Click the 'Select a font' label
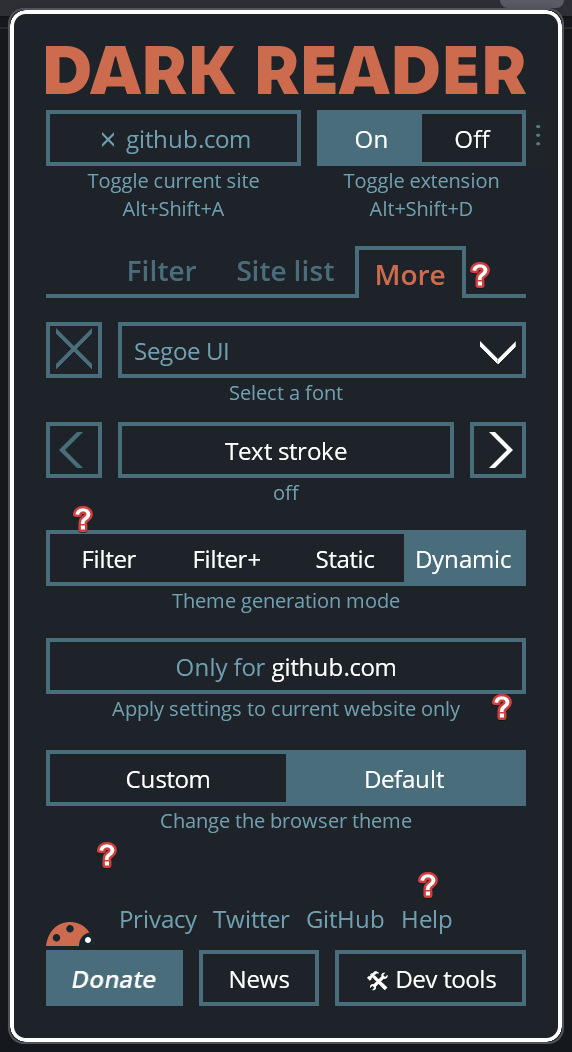The image size is (572, 1052). 286,392
